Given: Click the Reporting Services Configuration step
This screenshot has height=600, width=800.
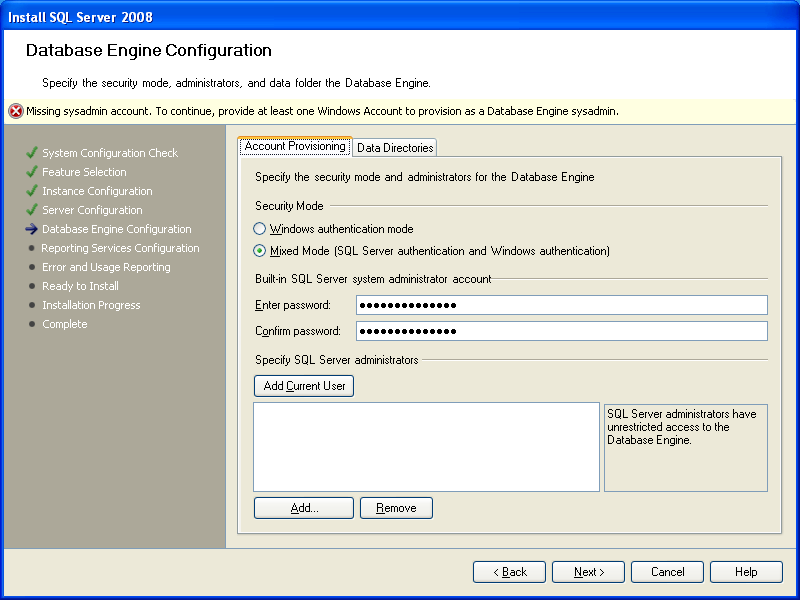Looking at the screenshot, I should point(120,248).
